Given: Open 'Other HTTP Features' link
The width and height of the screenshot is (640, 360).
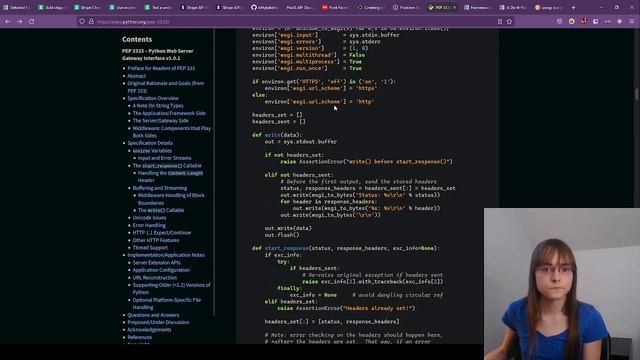Looking at the screenshot, I should [x=156, y=240].
